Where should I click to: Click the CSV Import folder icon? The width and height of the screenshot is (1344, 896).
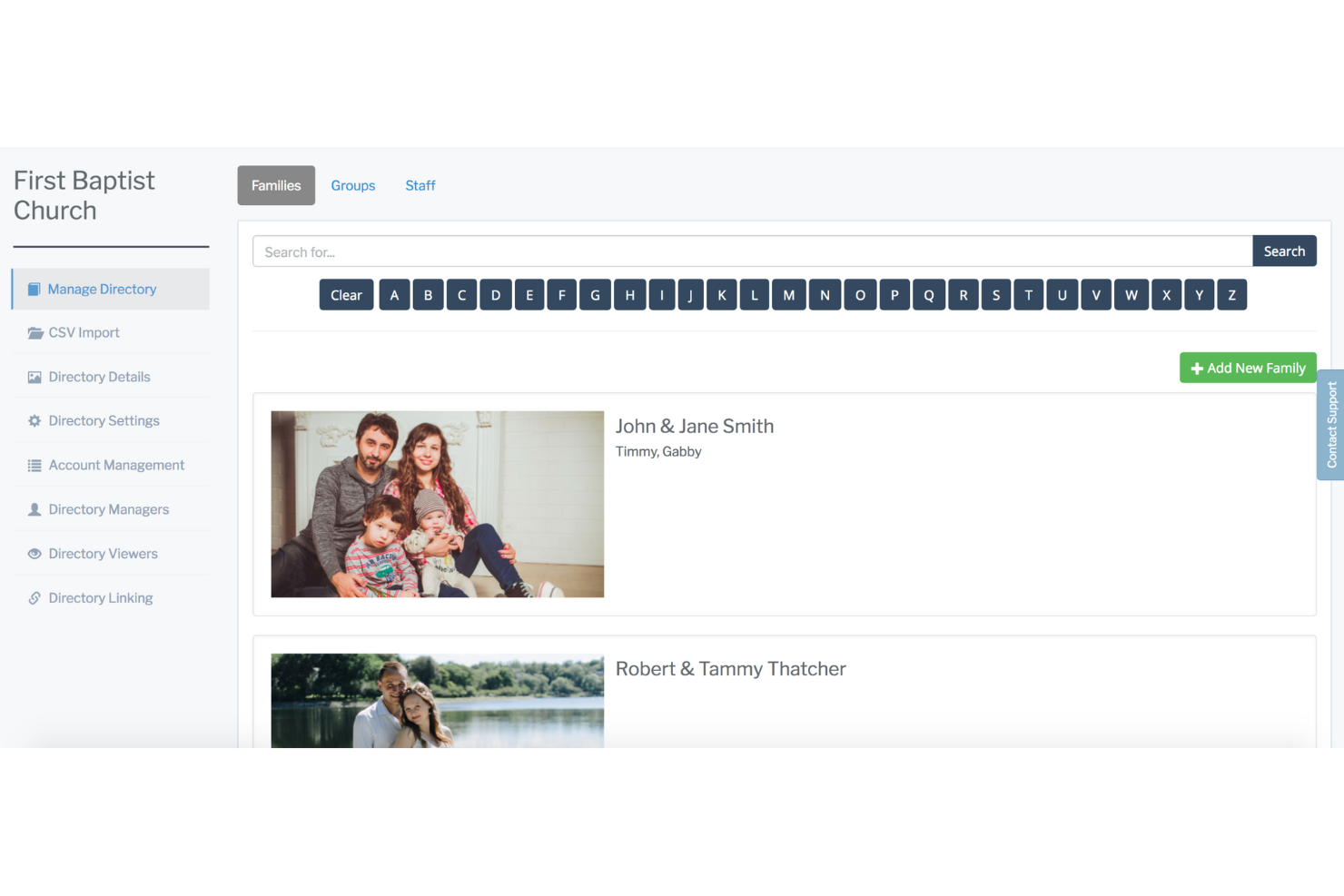pos(35,333)
